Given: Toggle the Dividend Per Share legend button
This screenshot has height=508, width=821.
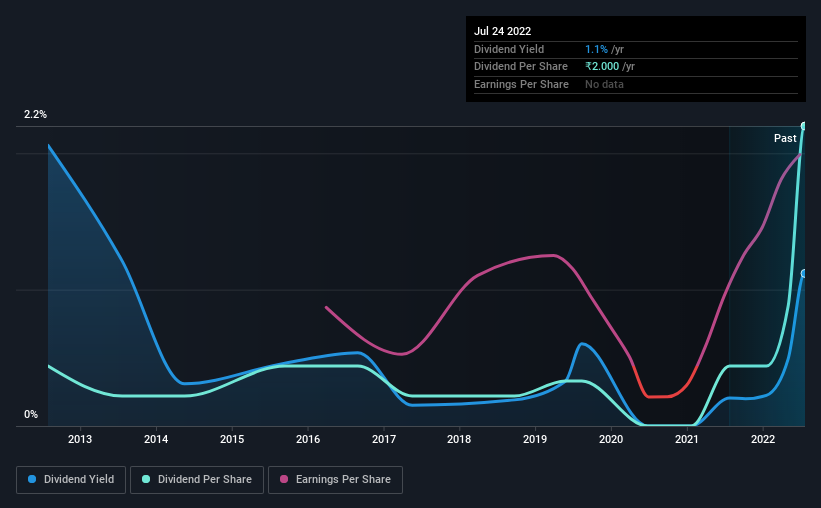Looking at the screenshot, I should click(x=197, y=480).
